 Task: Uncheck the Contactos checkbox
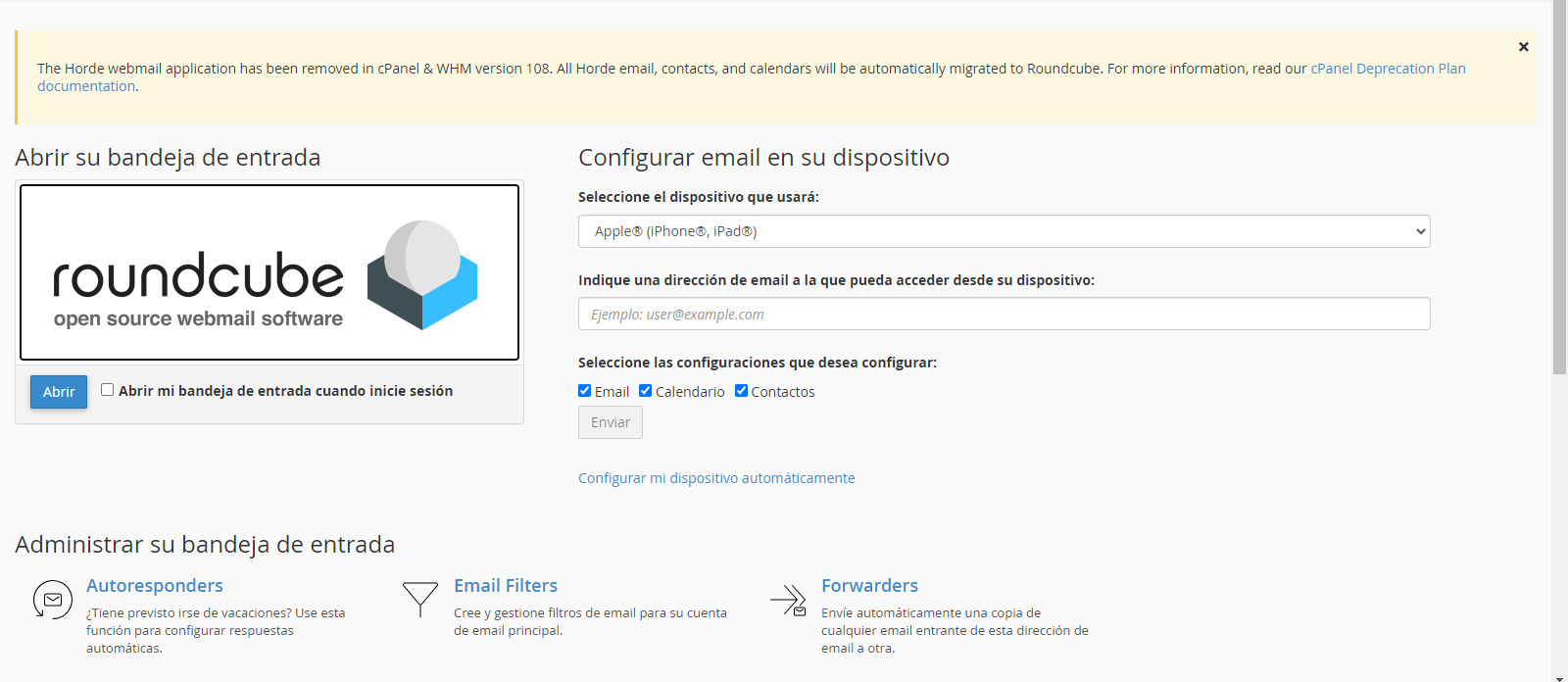742,391
